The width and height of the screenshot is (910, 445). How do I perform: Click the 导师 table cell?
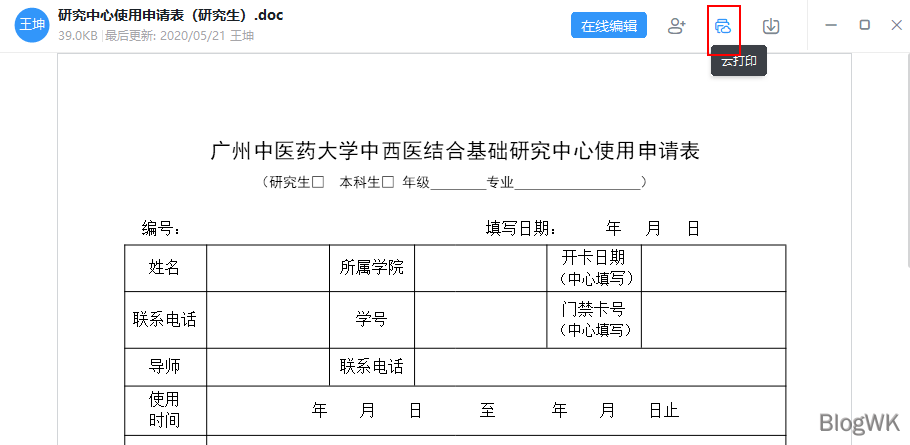165,367
